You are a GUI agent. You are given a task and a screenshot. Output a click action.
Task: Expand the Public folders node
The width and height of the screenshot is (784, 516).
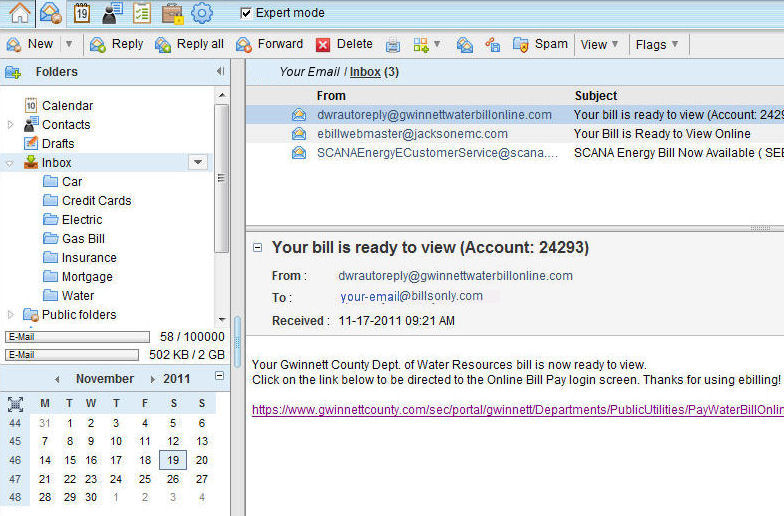point(10,314)
